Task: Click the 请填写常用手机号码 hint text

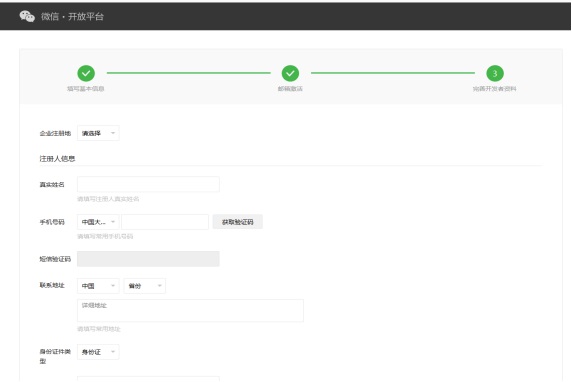Action: click(x=105, y=236)
